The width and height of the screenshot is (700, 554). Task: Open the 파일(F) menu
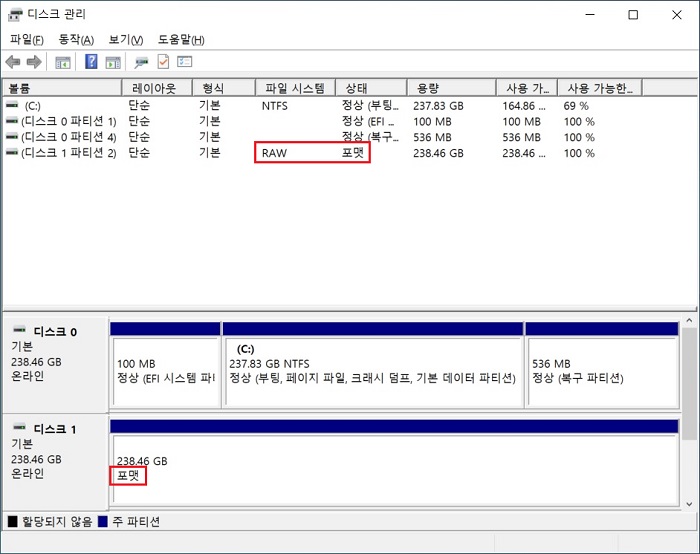[27, 40]
